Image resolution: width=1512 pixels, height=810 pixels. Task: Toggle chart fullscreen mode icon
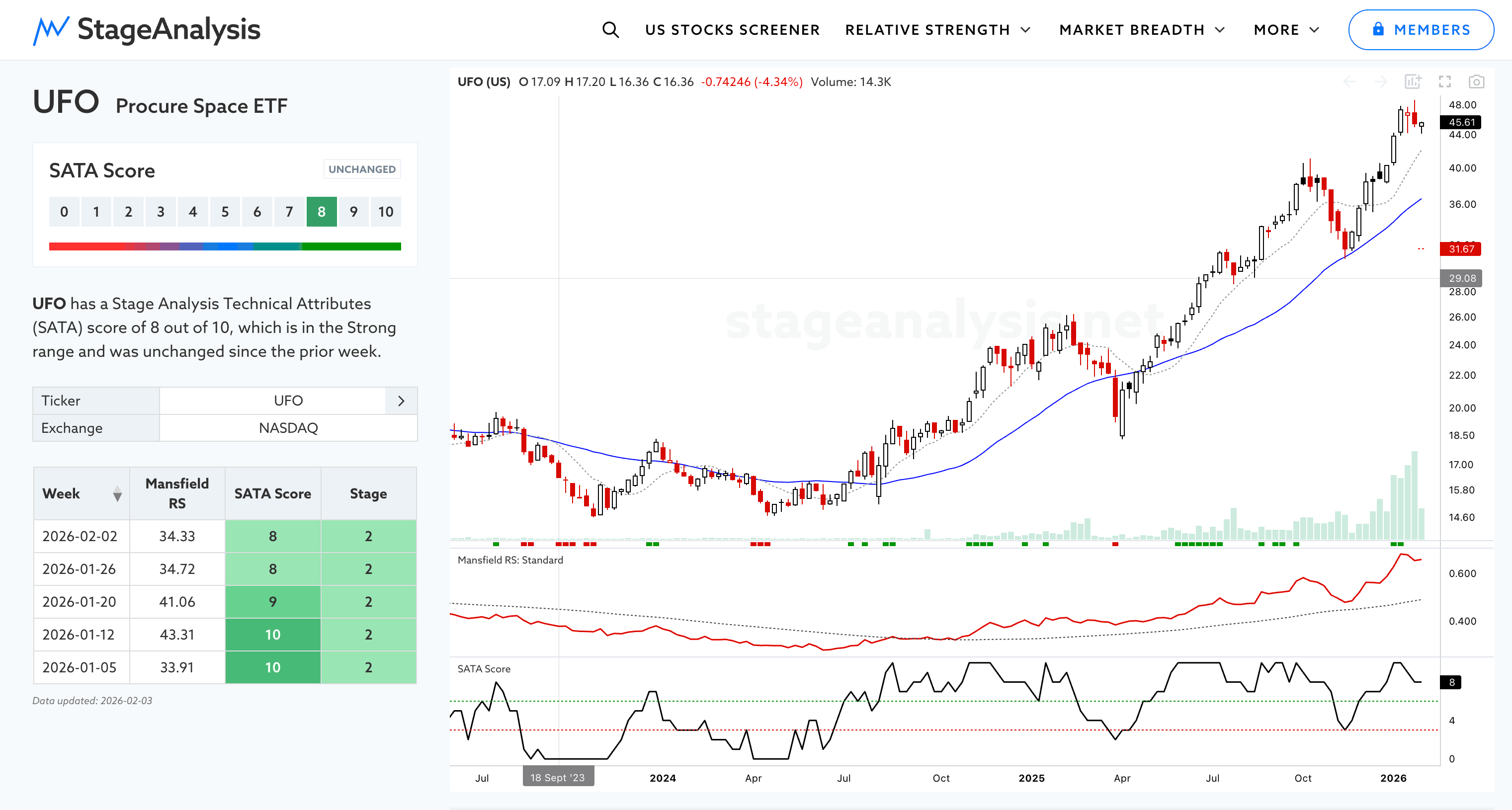(x=1444, y=81)
